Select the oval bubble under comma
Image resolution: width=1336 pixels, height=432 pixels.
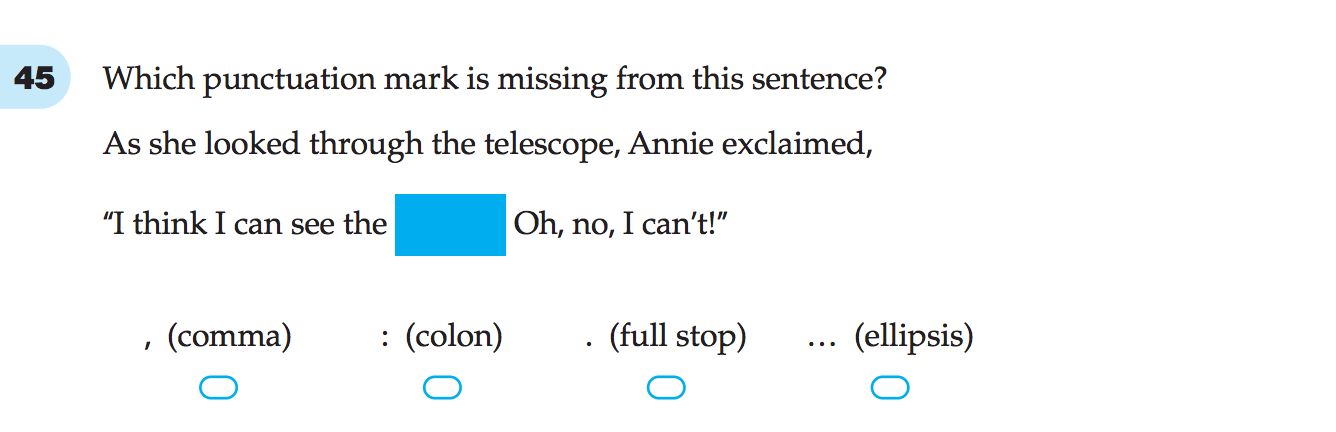coord(219,388)
